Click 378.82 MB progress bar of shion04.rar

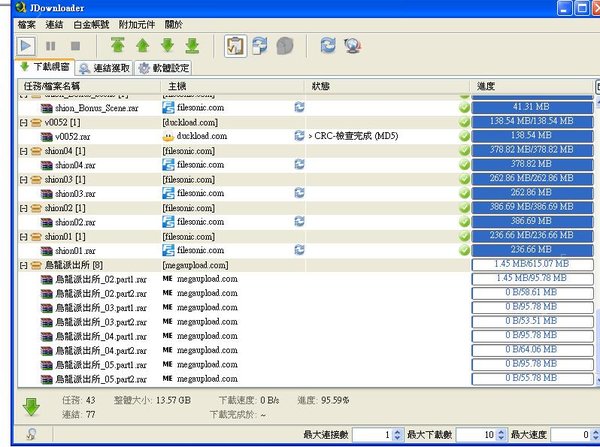[x=533, y=164]
